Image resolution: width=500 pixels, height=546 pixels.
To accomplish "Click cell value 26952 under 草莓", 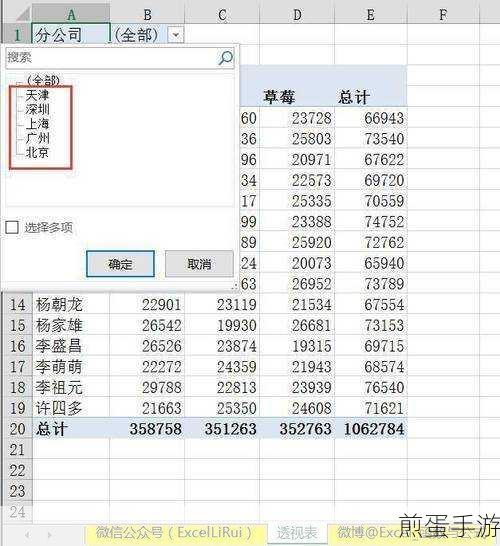I will pos(297,284).
